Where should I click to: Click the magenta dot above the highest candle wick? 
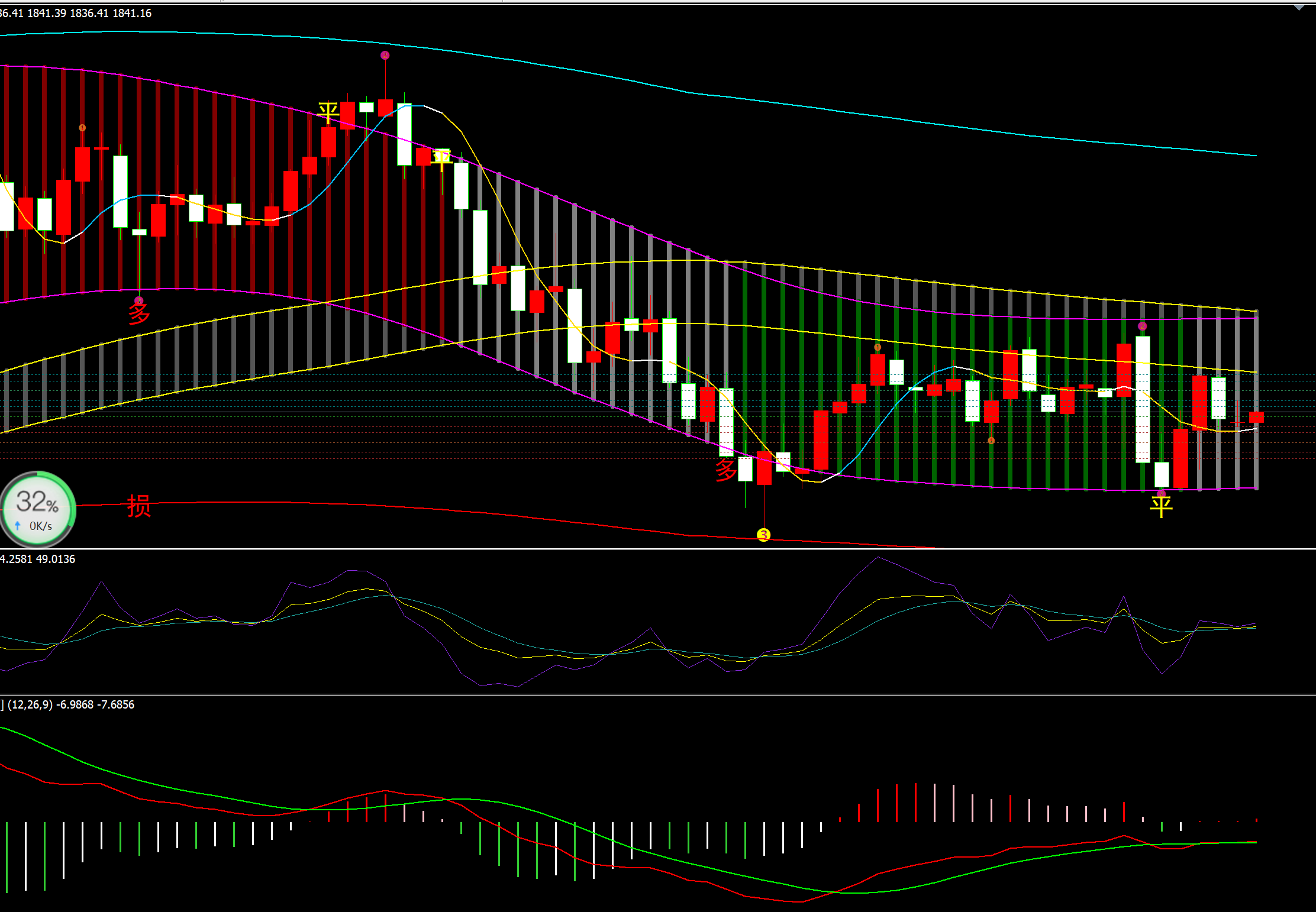[385, 56]
